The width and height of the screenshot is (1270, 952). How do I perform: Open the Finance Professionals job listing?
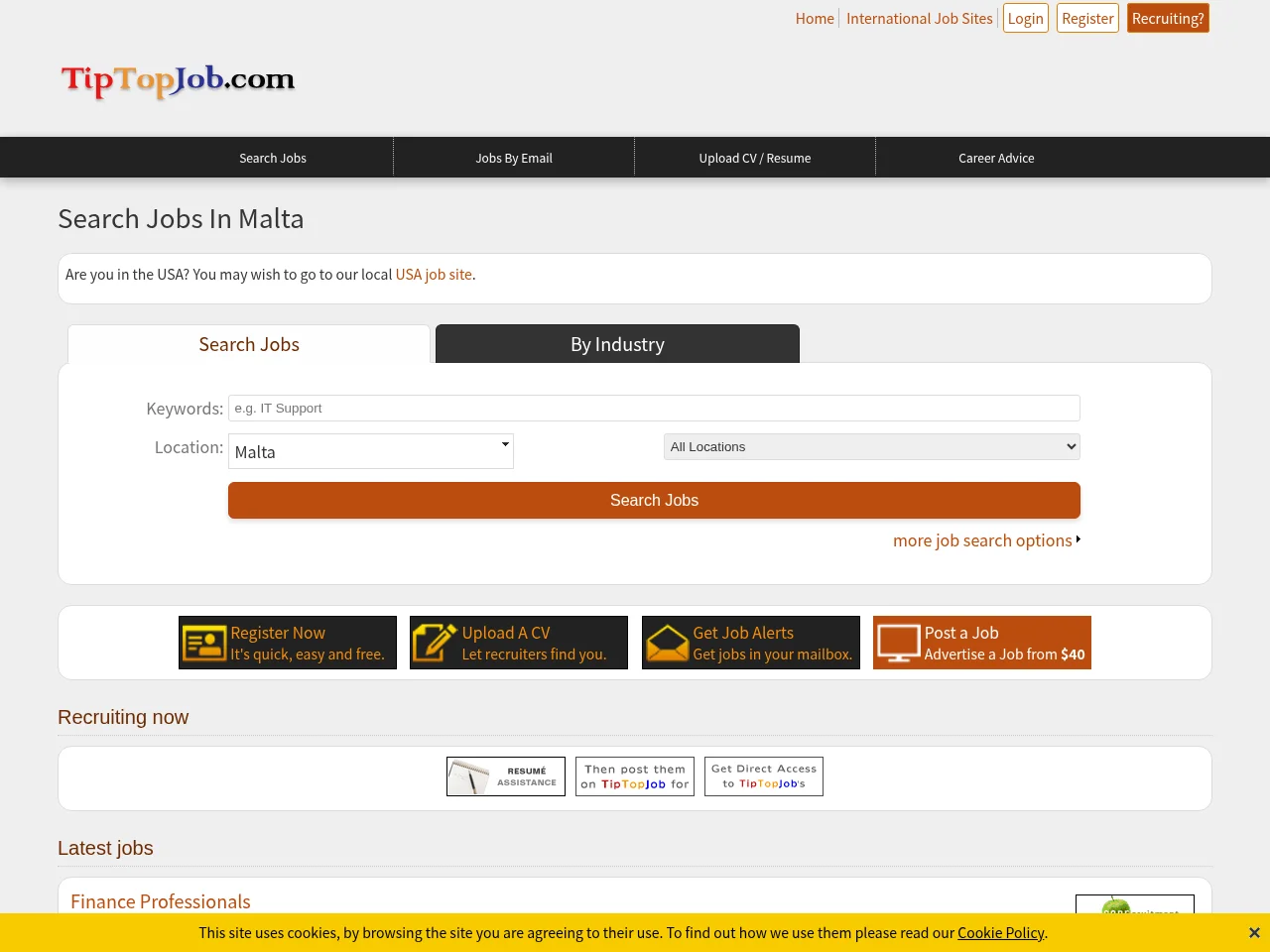[x=161, y=901]
